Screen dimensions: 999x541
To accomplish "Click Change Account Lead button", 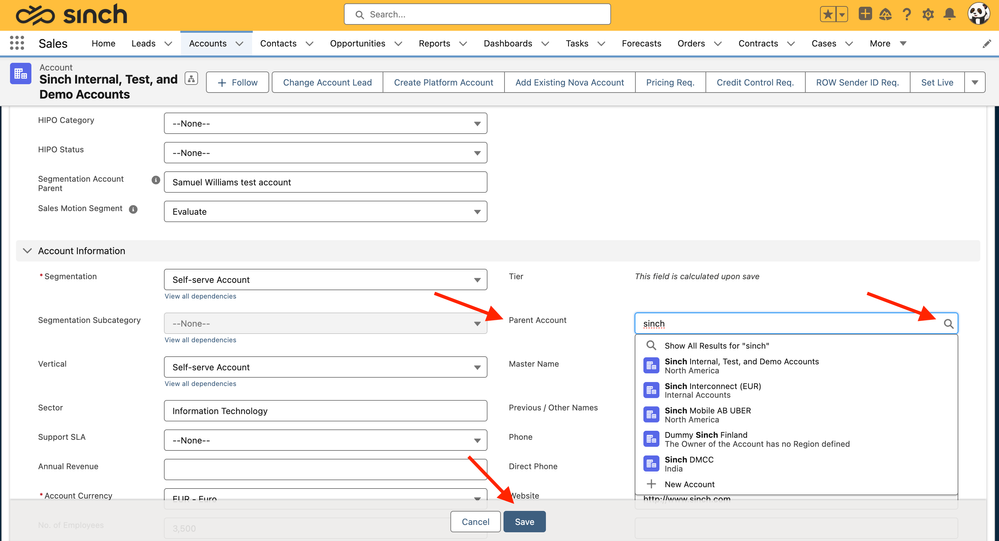I will (327, 82).
